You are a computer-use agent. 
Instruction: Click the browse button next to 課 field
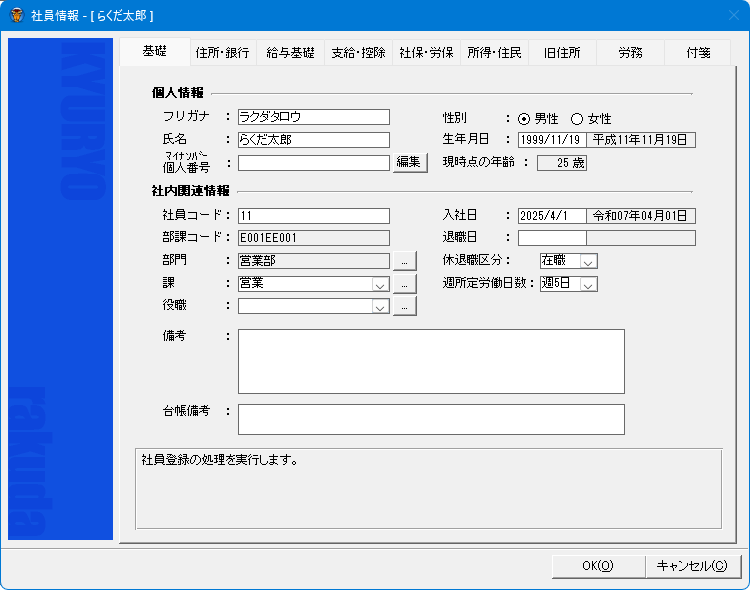(x=404, y=284)
